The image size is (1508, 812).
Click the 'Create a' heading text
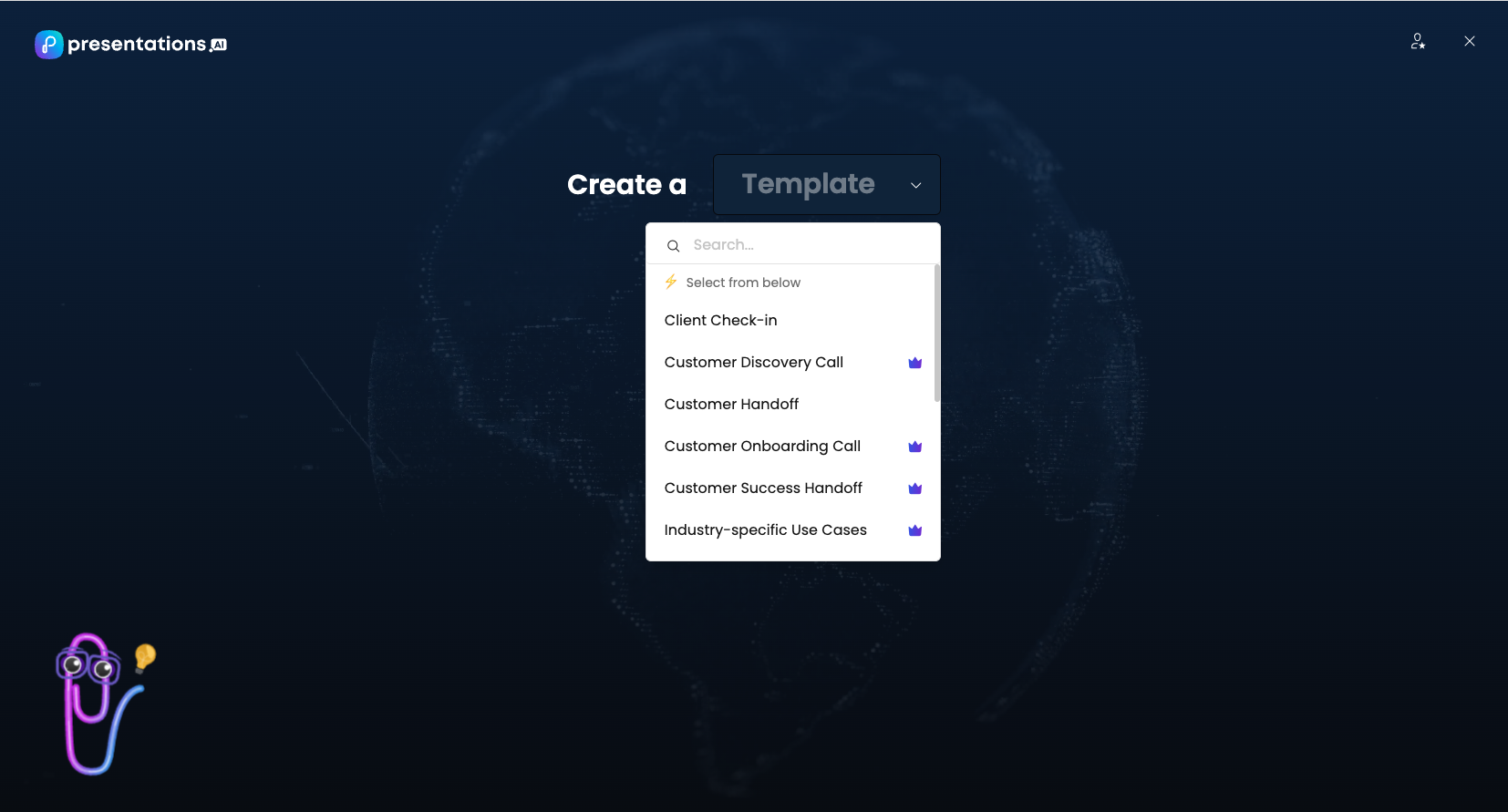626,185
